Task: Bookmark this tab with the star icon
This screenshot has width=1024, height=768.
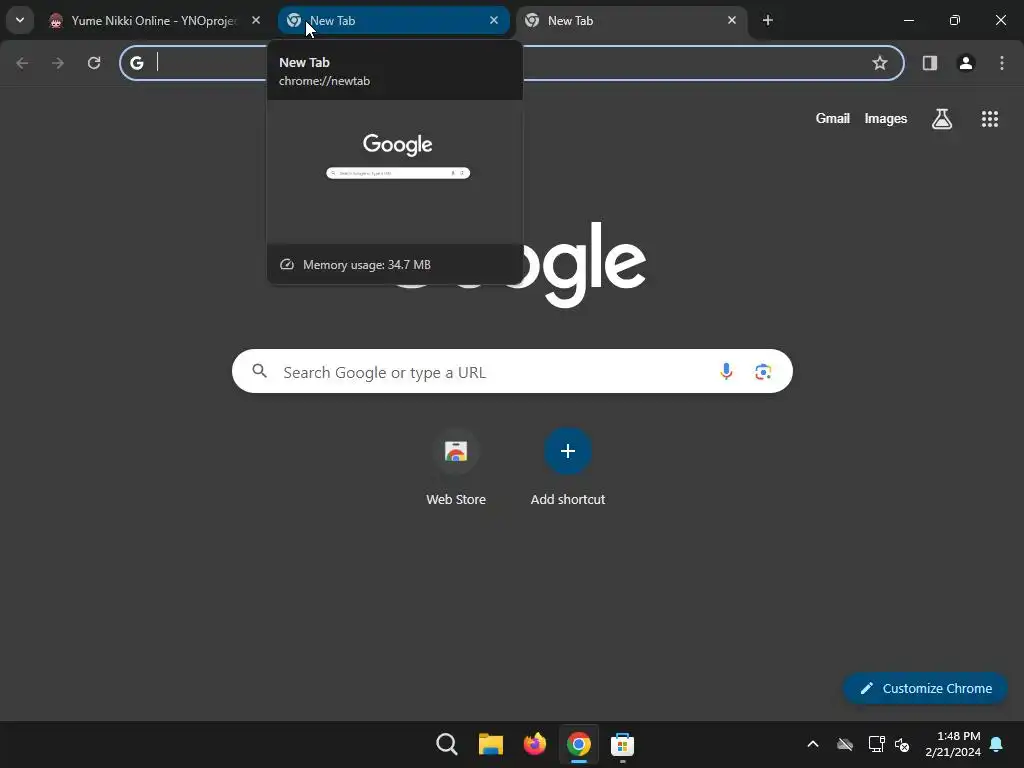Action: point(880,63)
